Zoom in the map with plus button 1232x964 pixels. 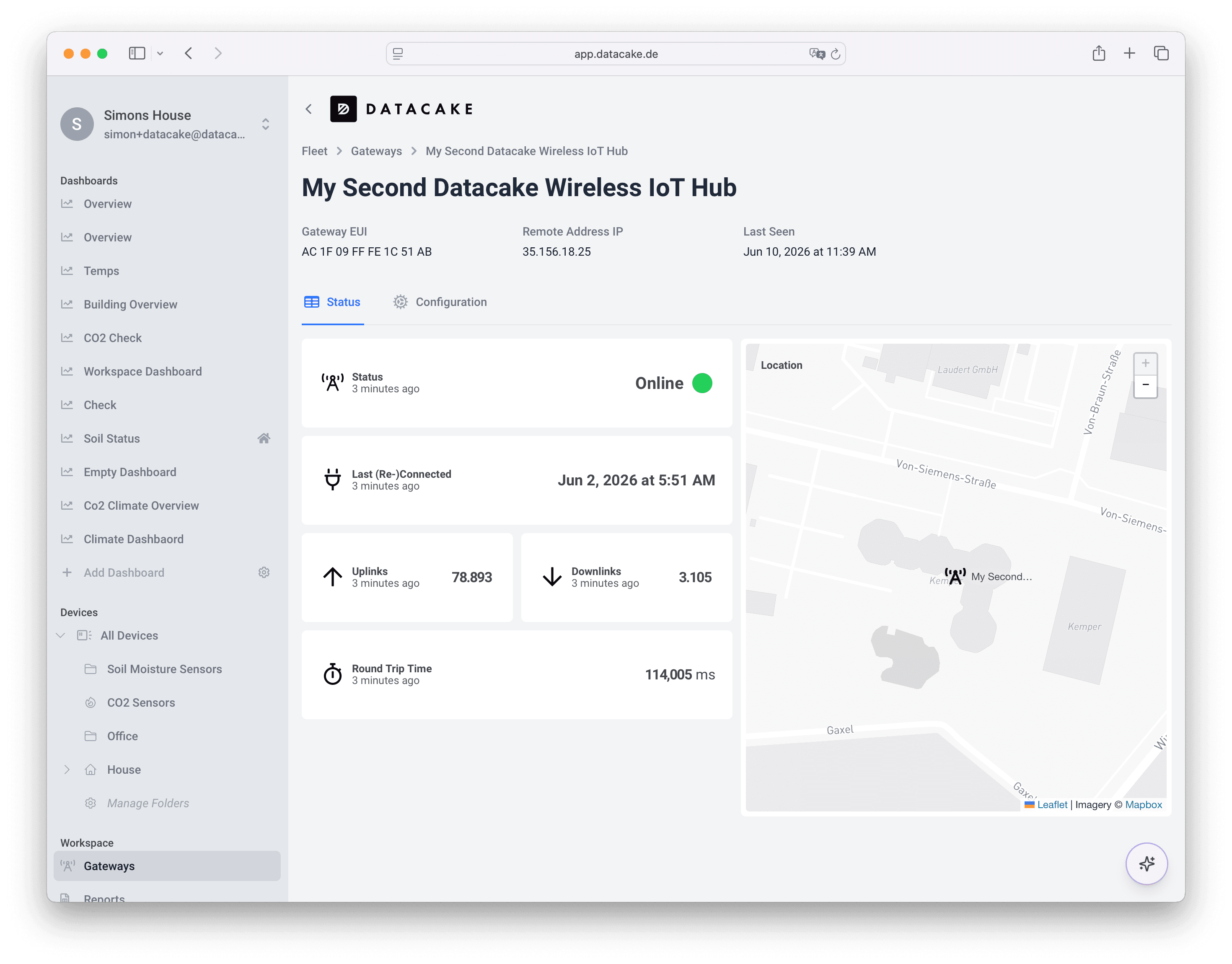(1145, 363)
